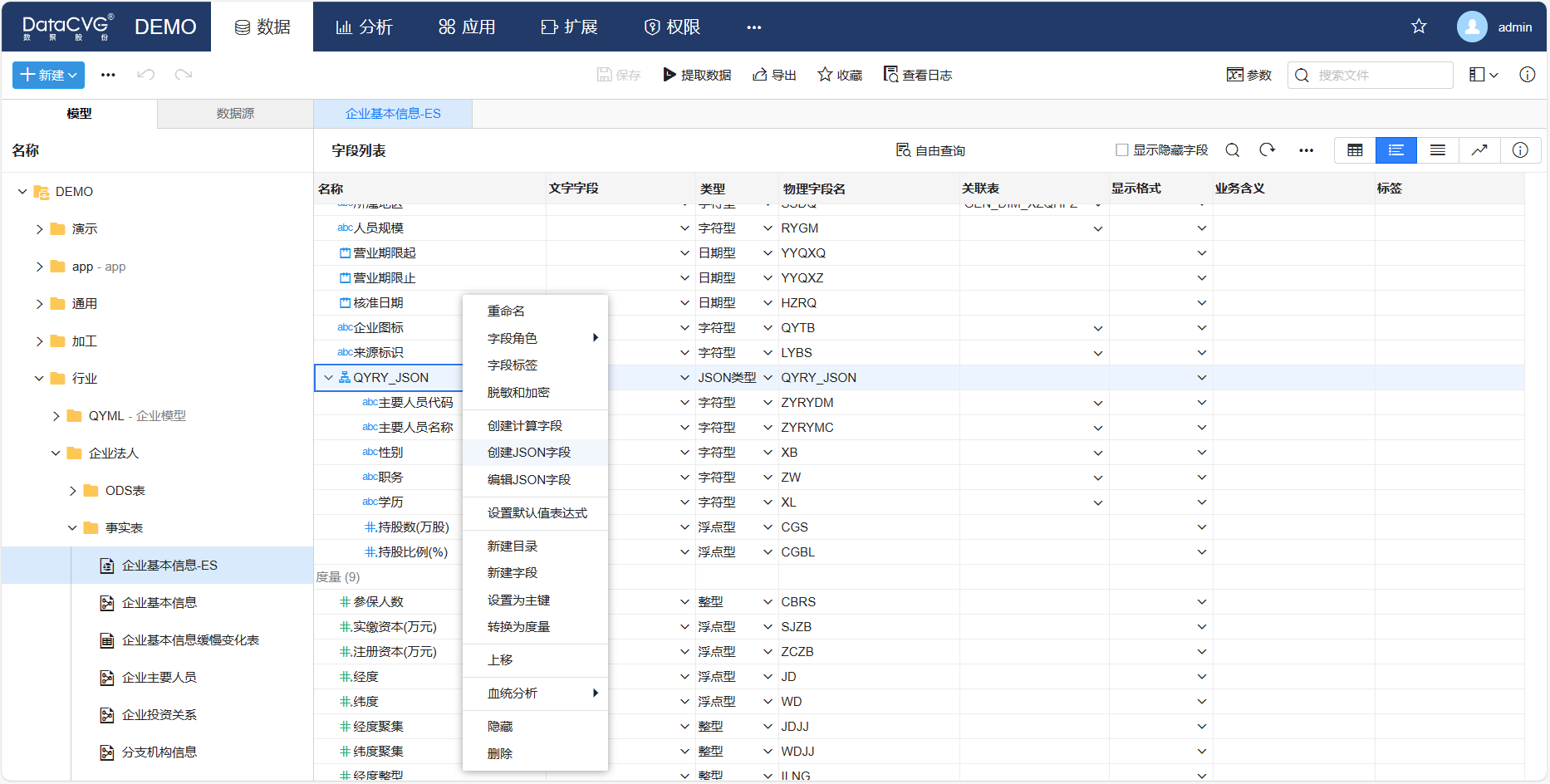
Task: Select the 模型 tab
Action: (x=79, y=114)
